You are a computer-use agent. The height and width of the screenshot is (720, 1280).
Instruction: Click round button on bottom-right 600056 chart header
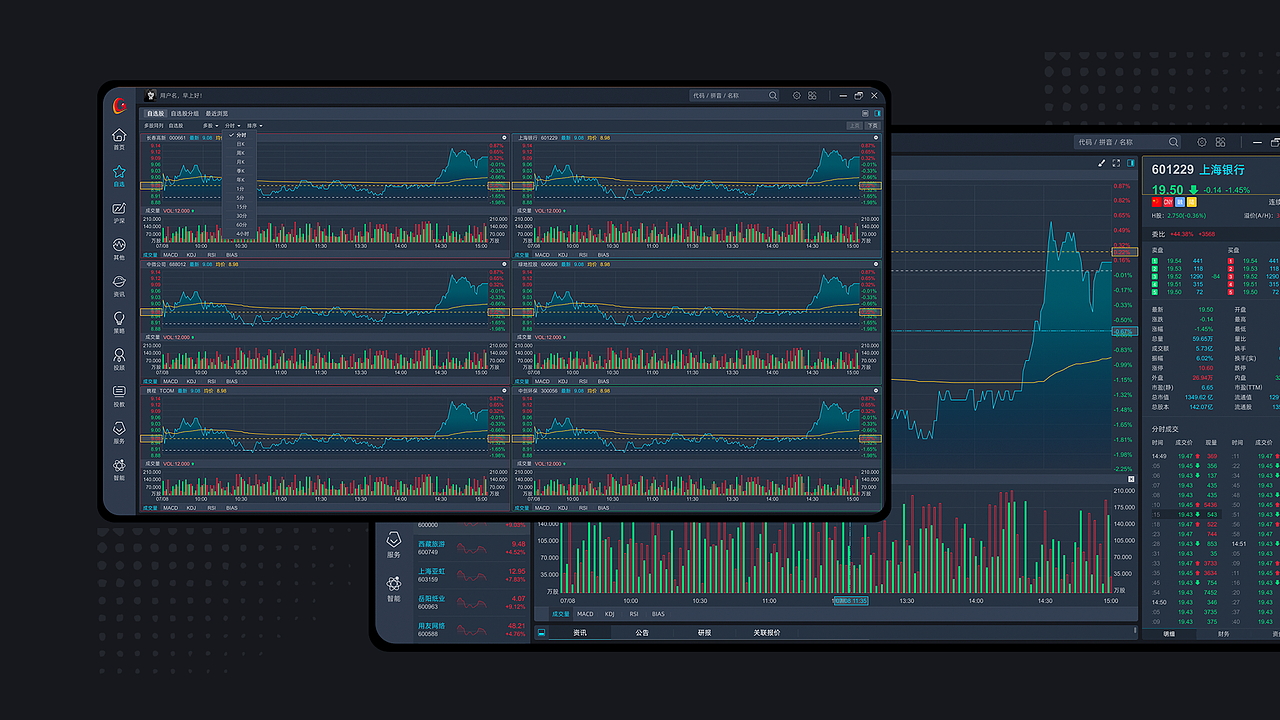click(876, 391)
